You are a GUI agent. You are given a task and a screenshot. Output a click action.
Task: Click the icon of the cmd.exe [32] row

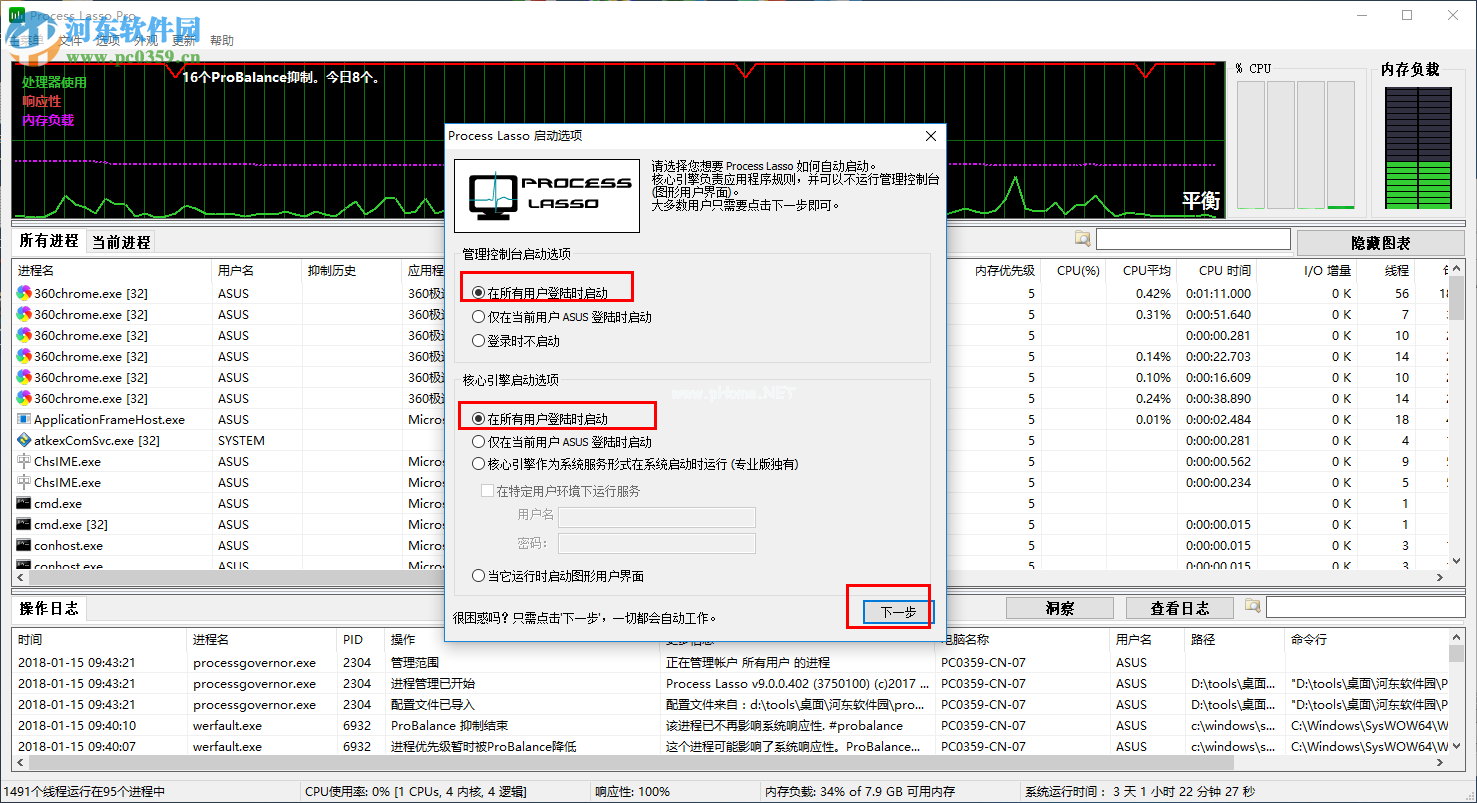24,524
